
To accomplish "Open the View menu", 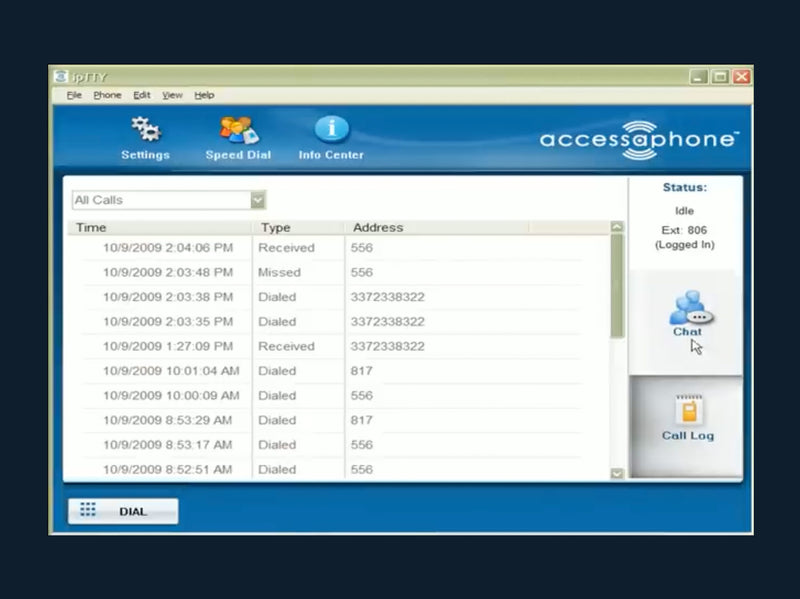I will coord(172,95).
